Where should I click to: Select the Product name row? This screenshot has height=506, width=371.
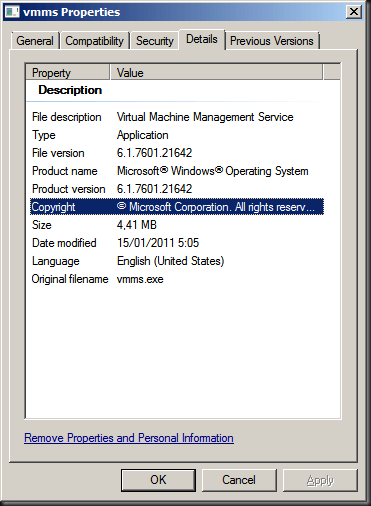(177, 171)
